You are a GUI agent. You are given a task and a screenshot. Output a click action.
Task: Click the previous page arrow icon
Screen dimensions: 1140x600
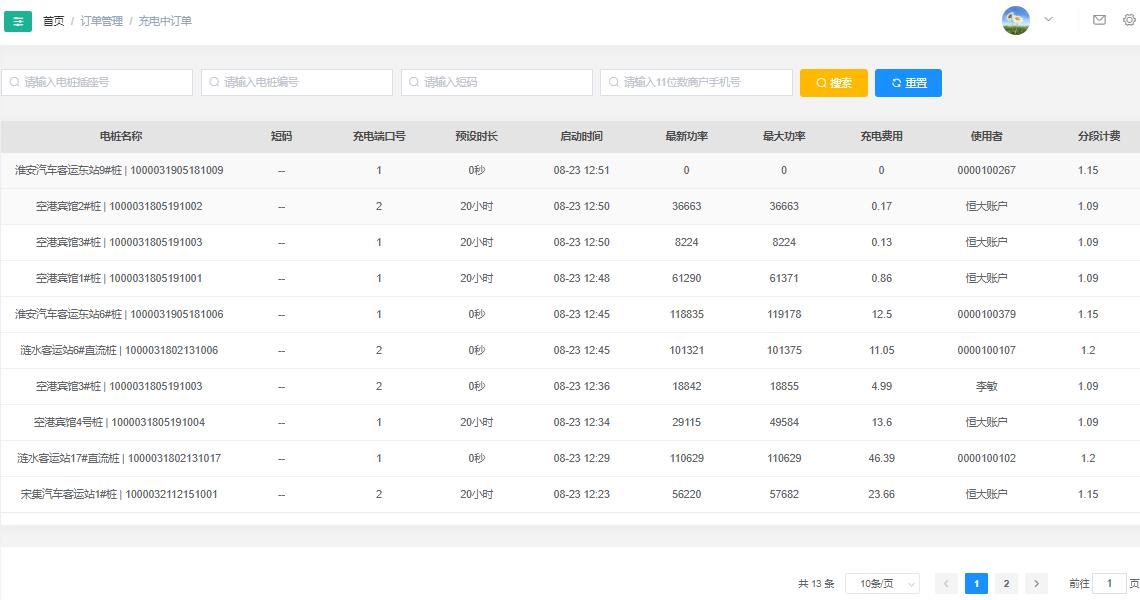click(x=946, y=583)
